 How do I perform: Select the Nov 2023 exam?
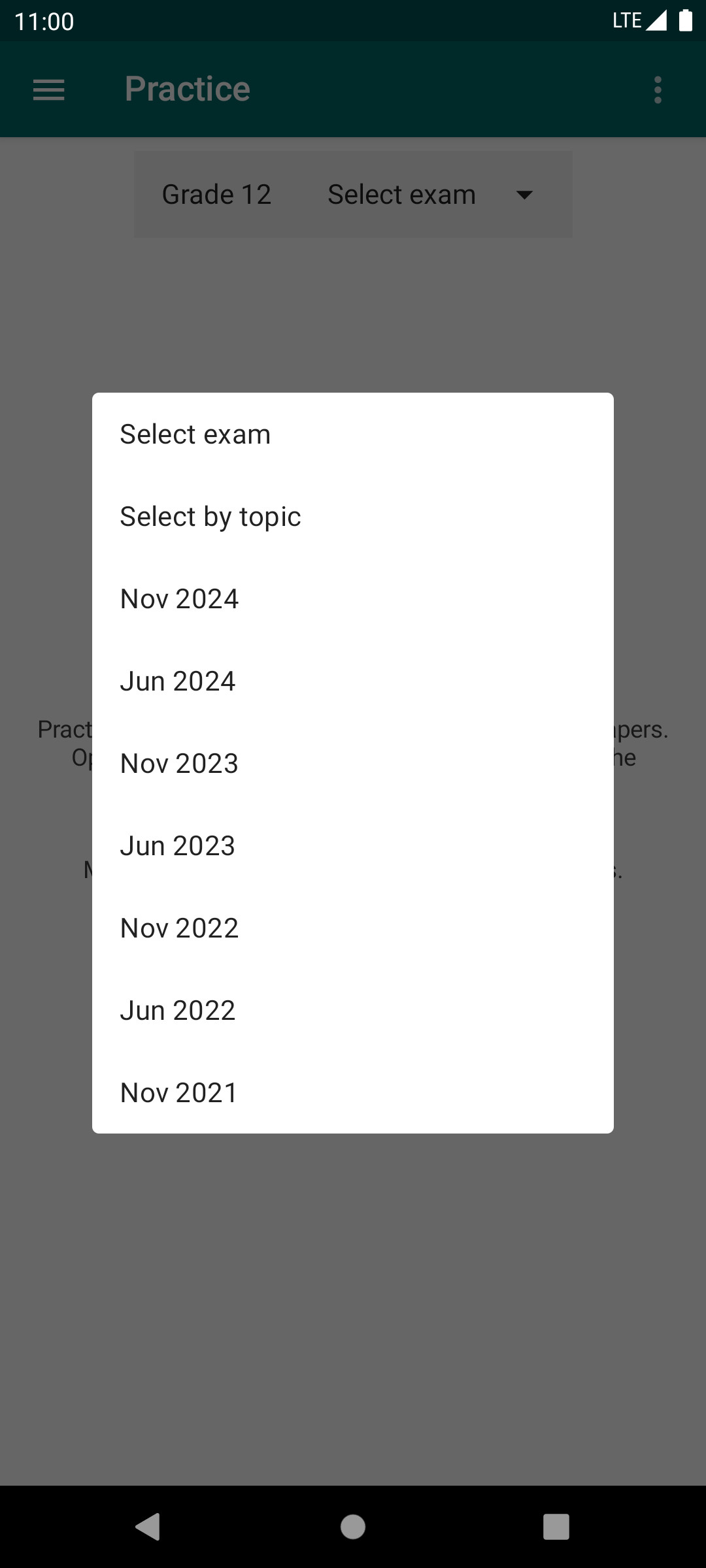[x=353, y=763]
